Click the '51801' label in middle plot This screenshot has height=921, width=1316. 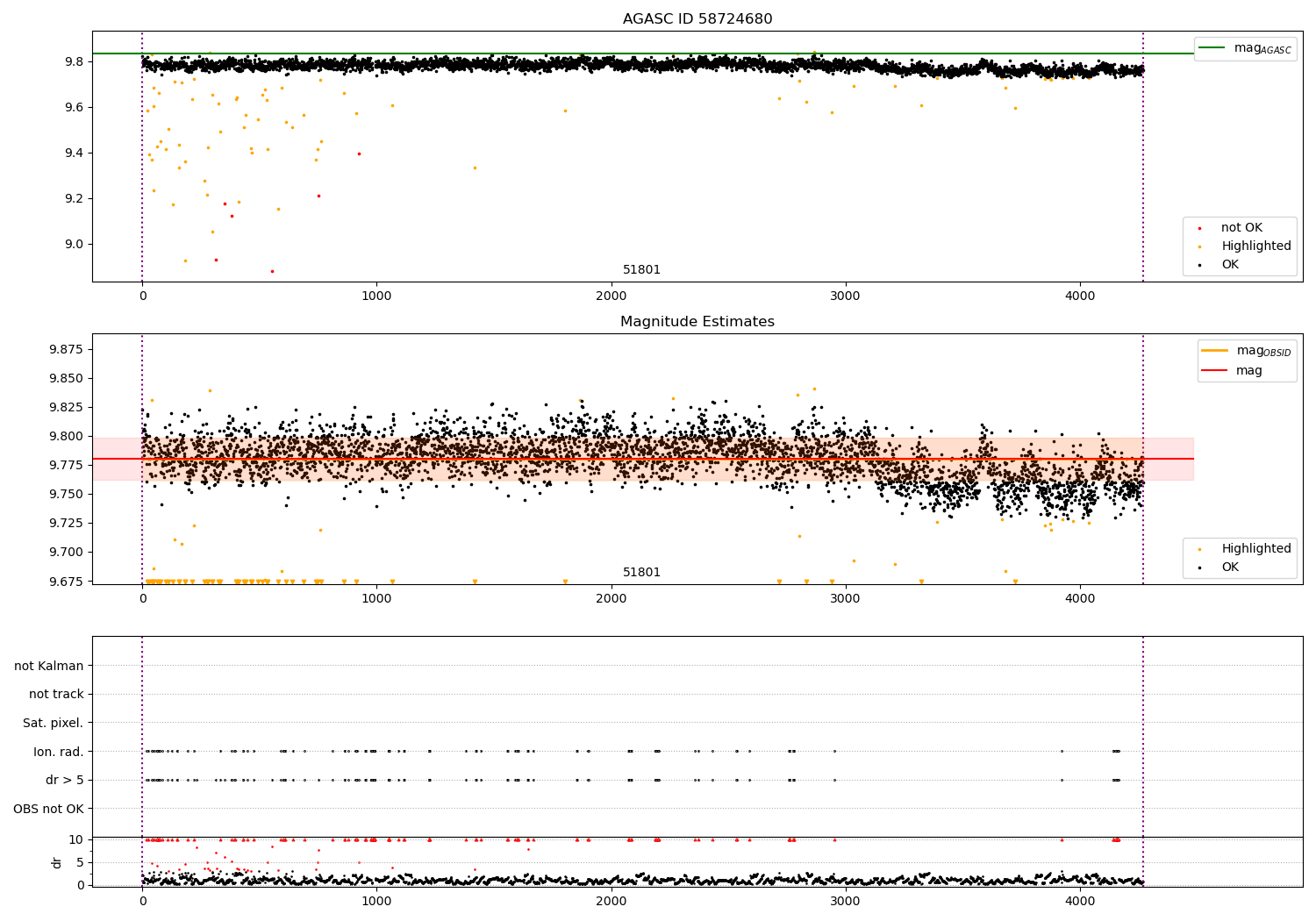tap(641, 573)
